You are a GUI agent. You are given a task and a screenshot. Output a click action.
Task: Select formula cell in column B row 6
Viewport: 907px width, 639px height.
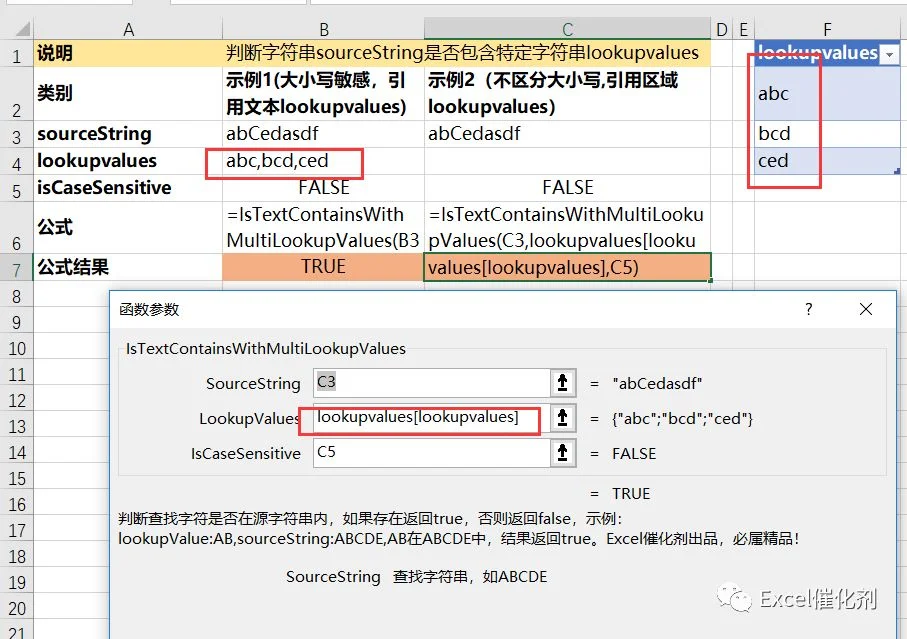pyautogui.click(x=323, y=227)
